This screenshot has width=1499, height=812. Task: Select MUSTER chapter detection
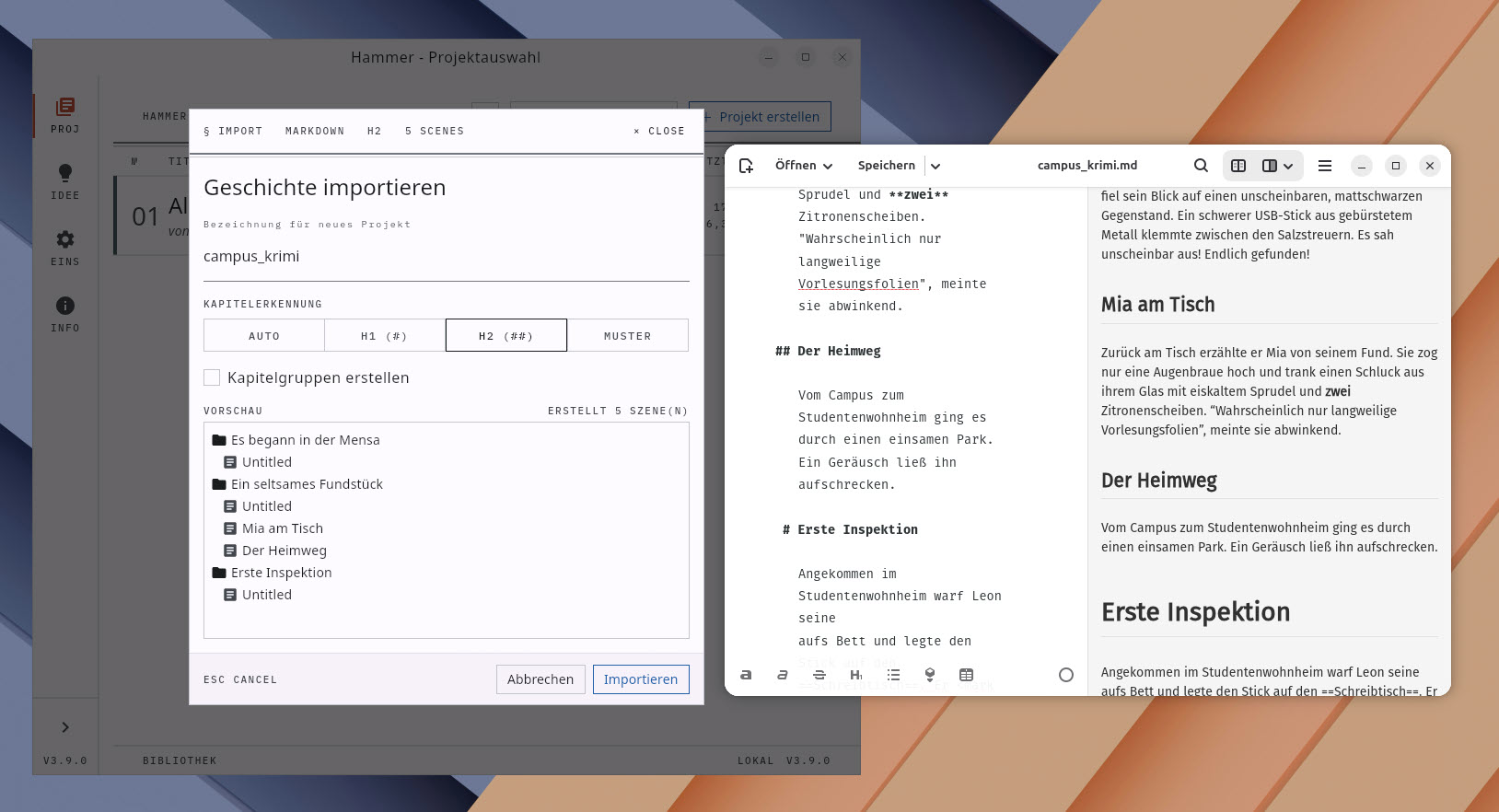coord(628,336)
